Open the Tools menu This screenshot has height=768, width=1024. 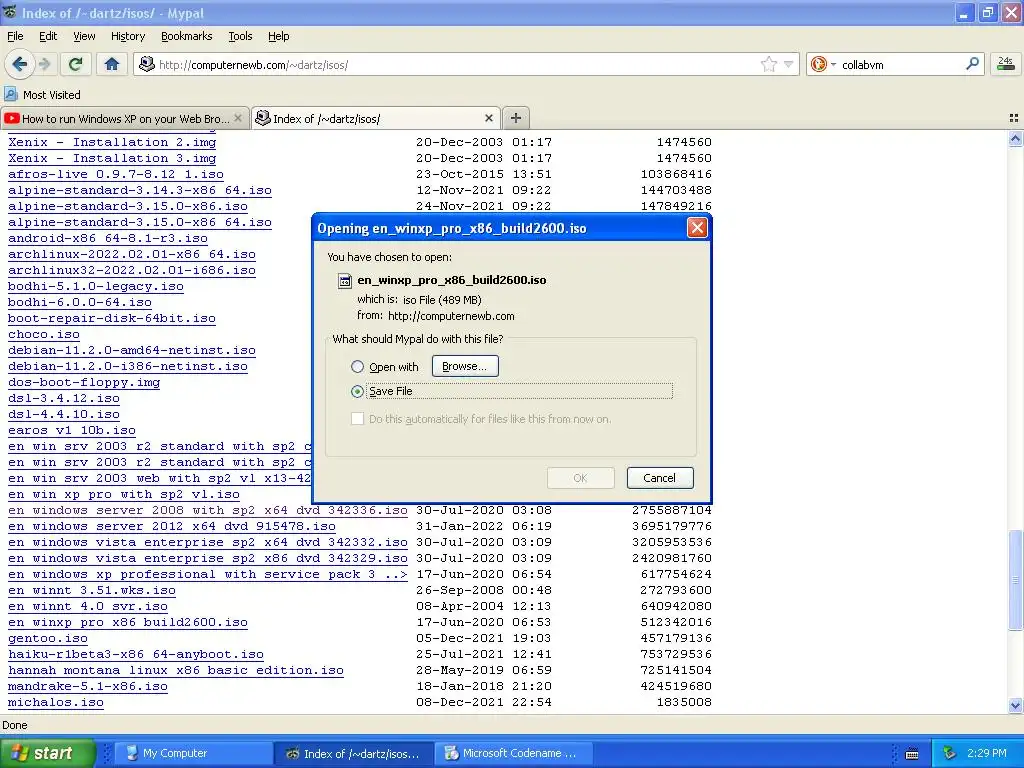240,36
